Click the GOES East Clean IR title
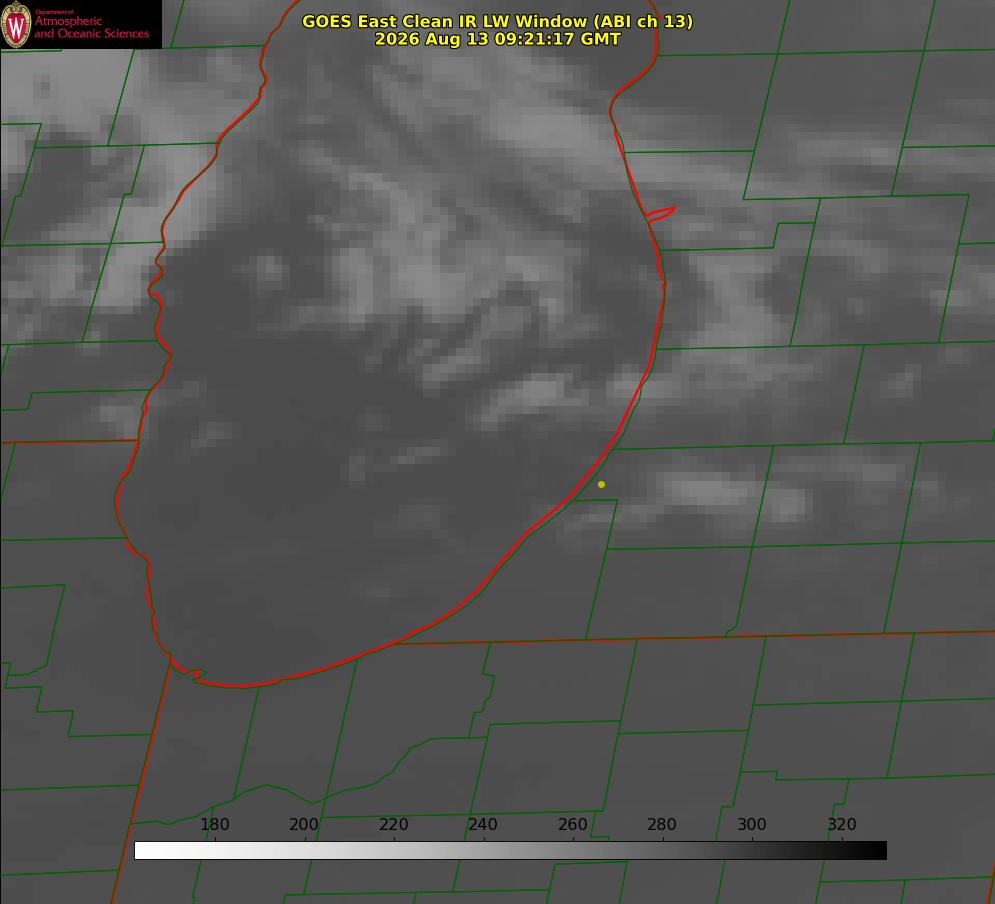The width and height of the screenshot is (995, 904). pos(498,21)
